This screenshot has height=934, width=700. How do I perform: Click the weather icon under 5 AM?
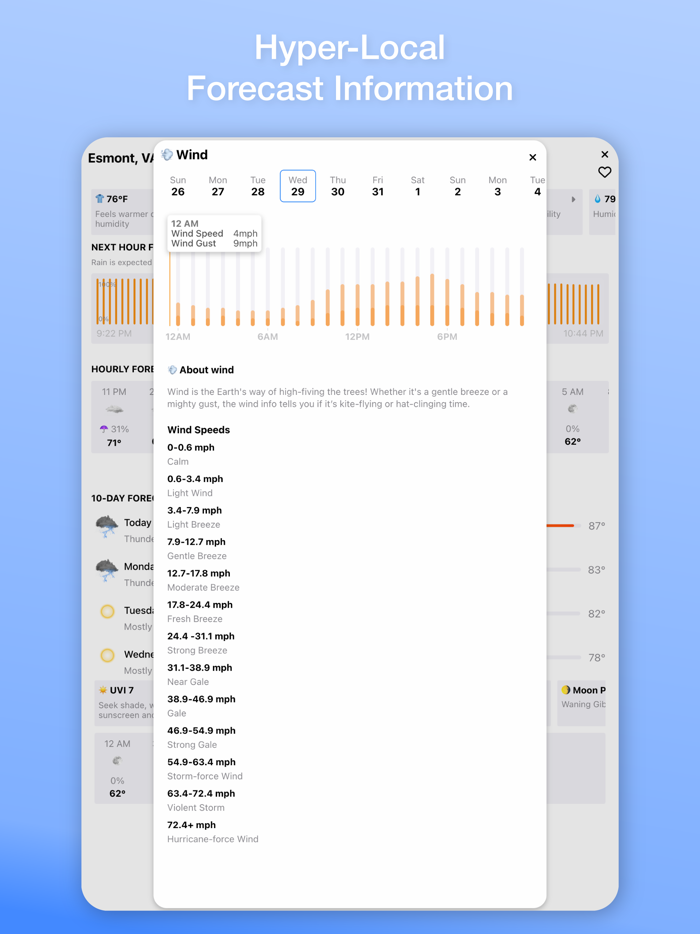573,409
